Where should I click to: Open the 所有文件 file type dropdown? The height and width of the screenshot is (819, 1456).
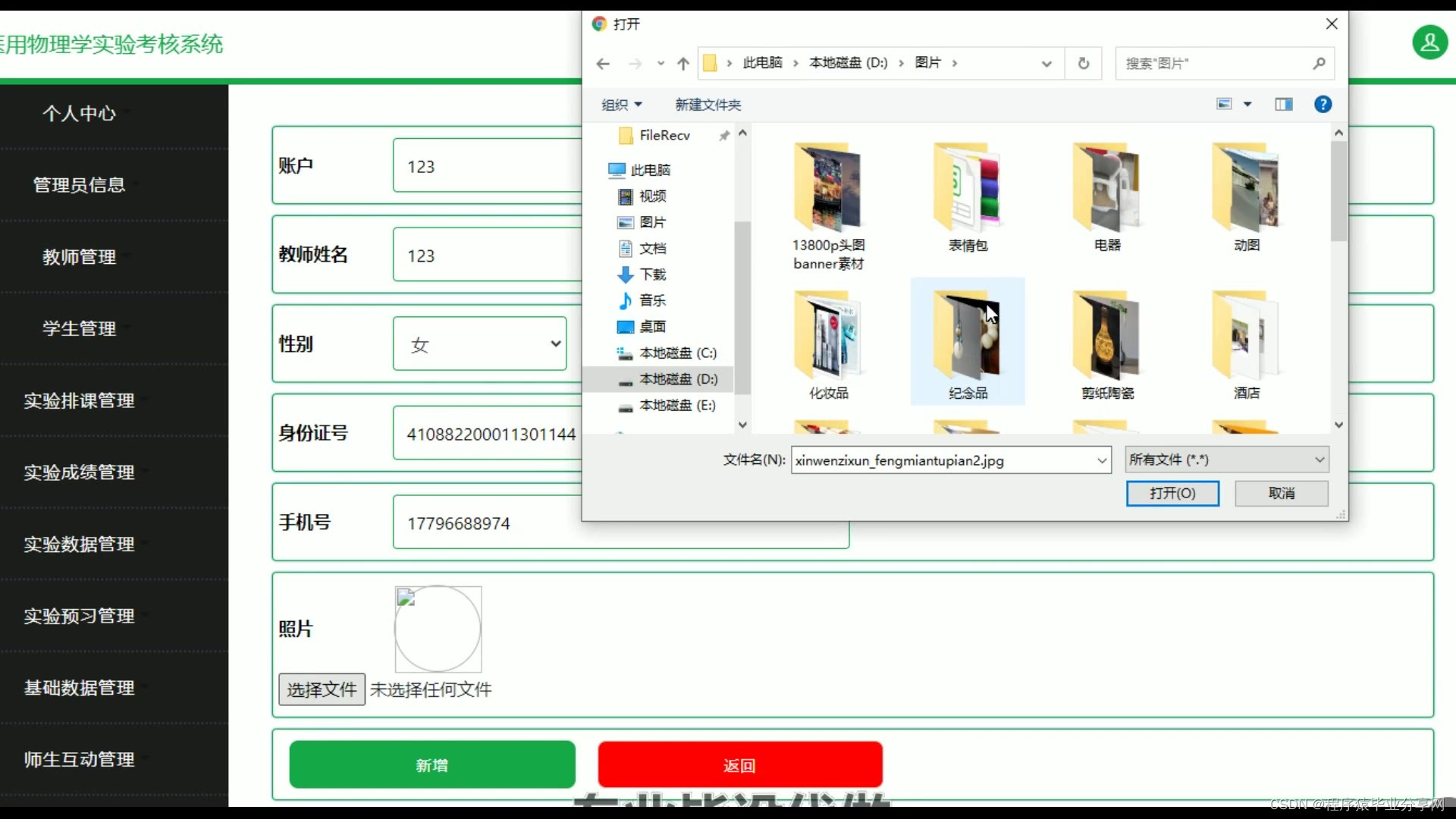1226,460
